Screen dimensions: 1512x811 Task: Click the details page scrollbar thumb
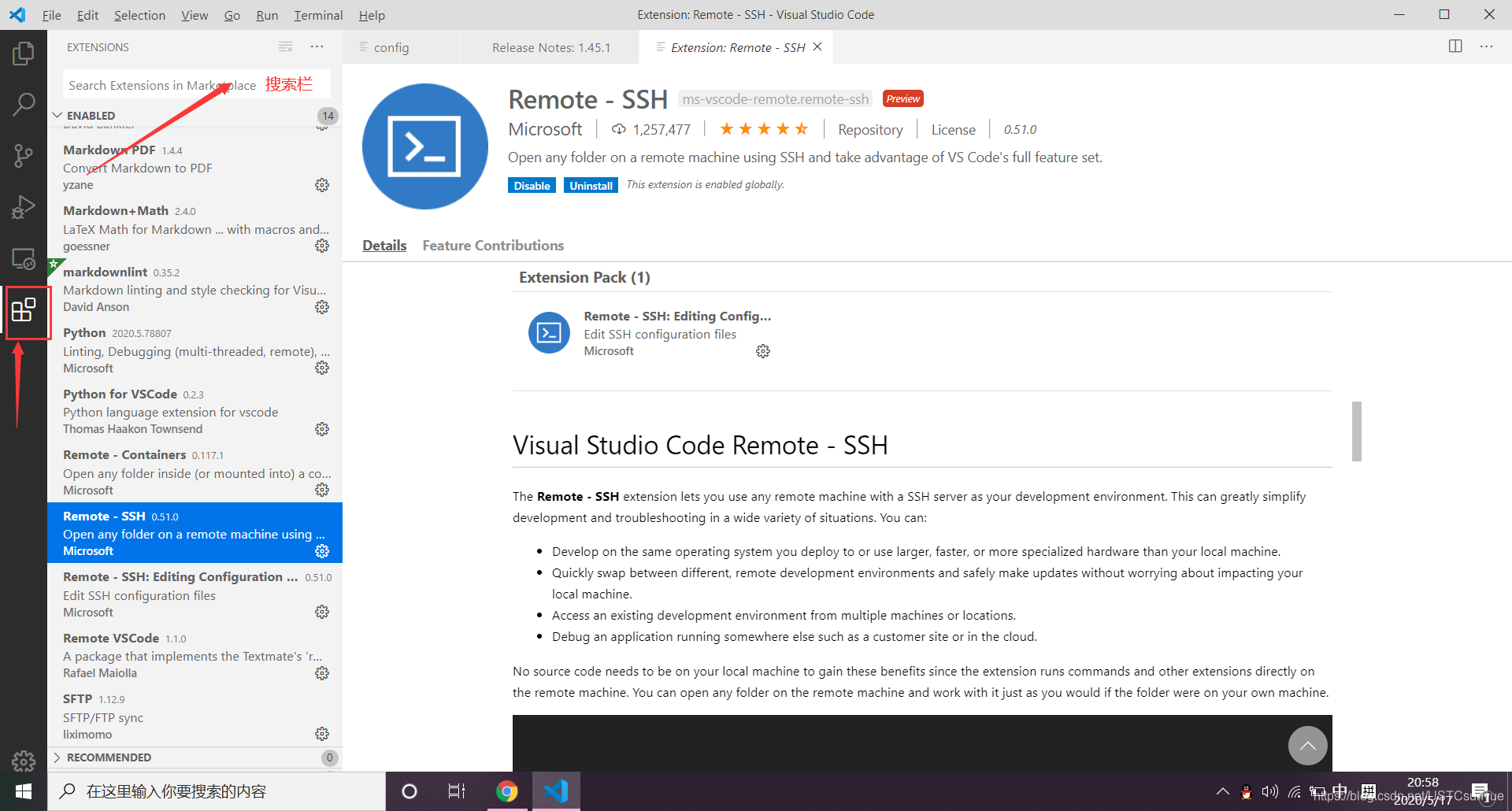pyautogui.click(x=1356, y=431)
